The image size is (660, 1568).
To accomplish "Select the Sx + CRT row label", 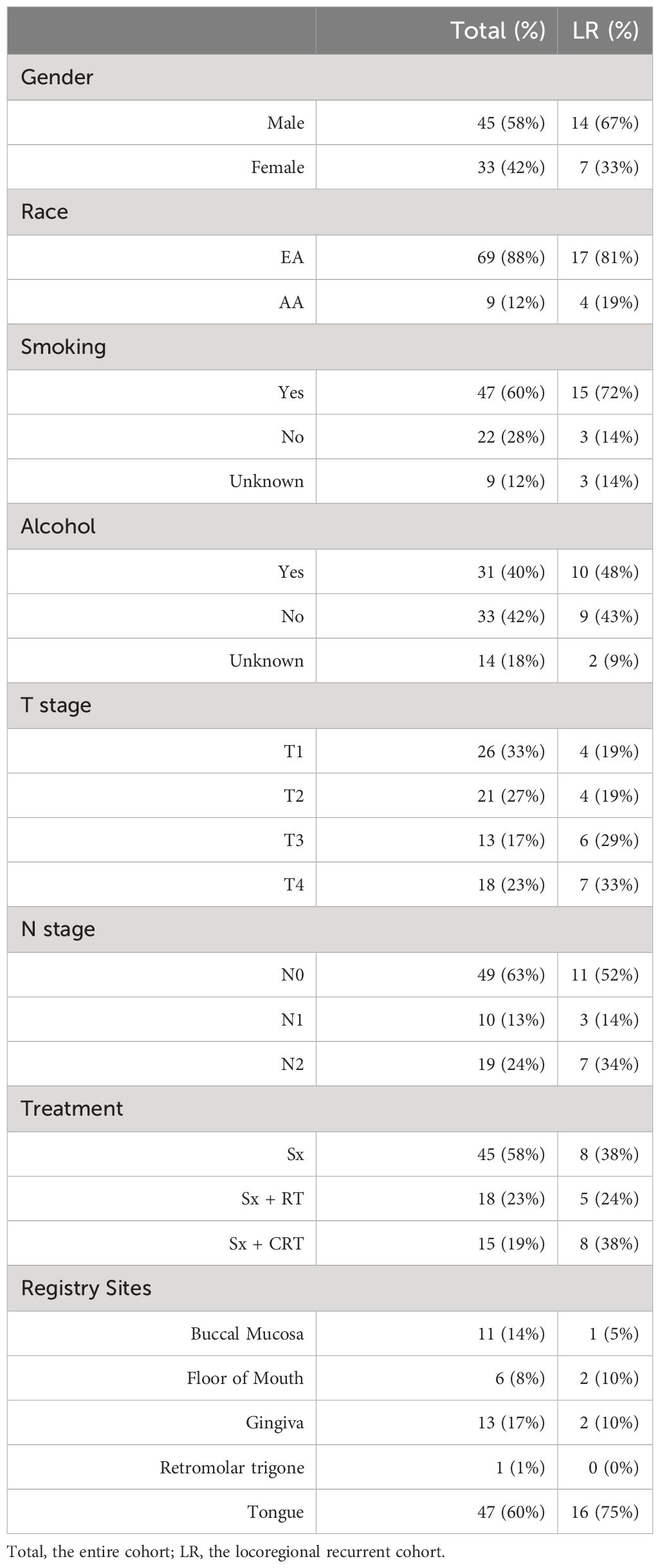I will point(266,1244).
